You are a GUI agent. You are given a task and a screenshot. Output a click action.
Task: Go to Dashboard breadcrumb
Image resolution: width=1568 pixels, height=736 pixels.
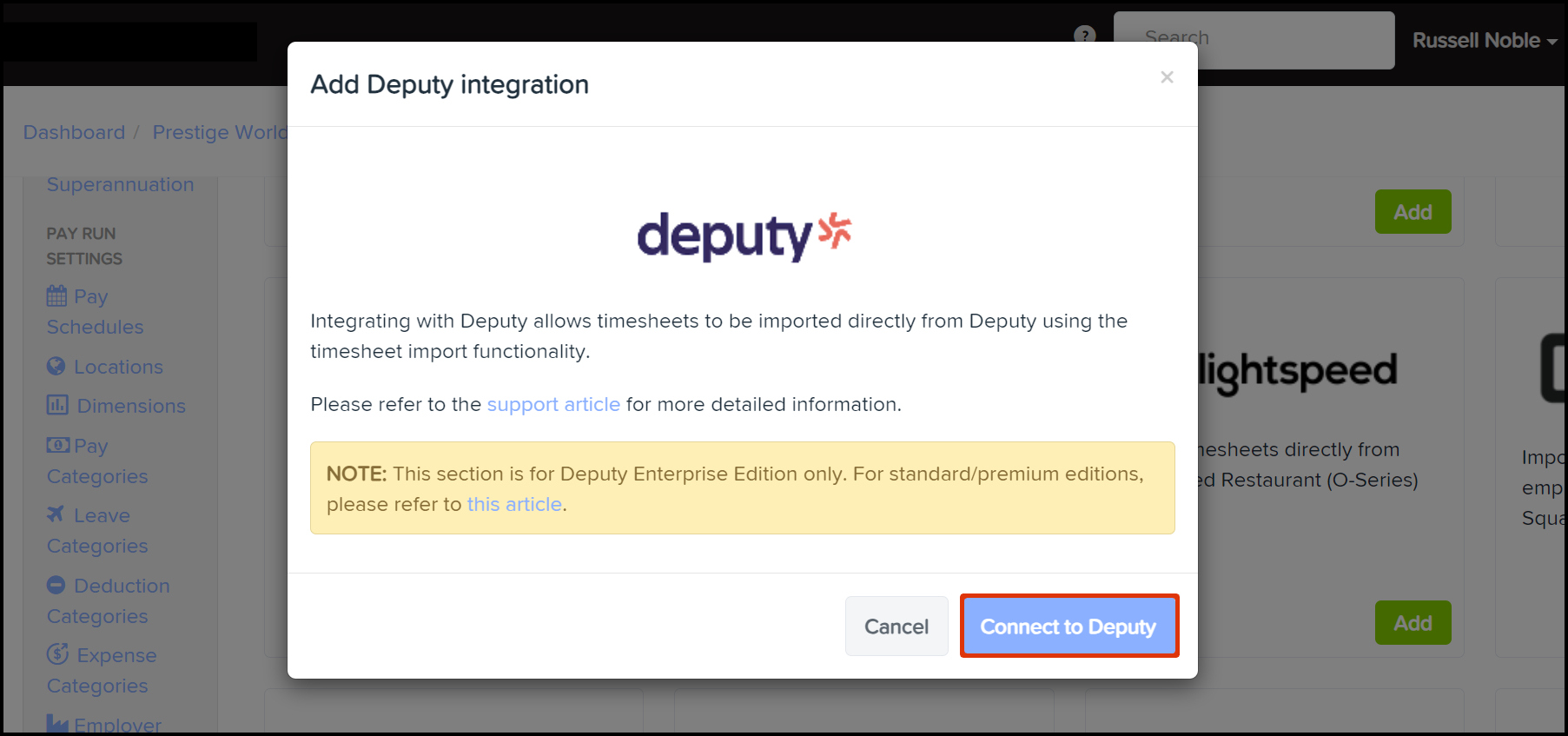(x=74, y=133)
